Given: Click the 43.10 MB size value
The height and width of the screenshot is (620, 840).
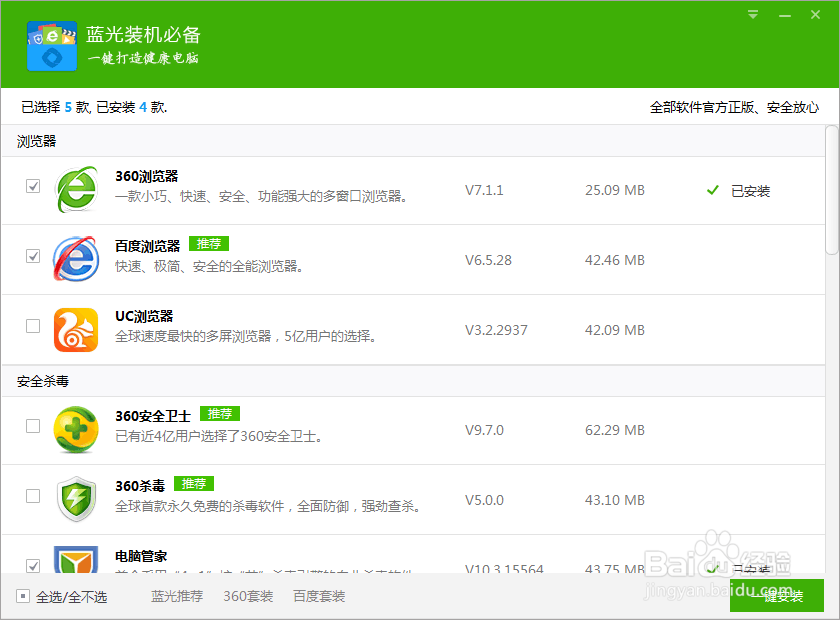Looking at the screenshot, I should 615,501.
